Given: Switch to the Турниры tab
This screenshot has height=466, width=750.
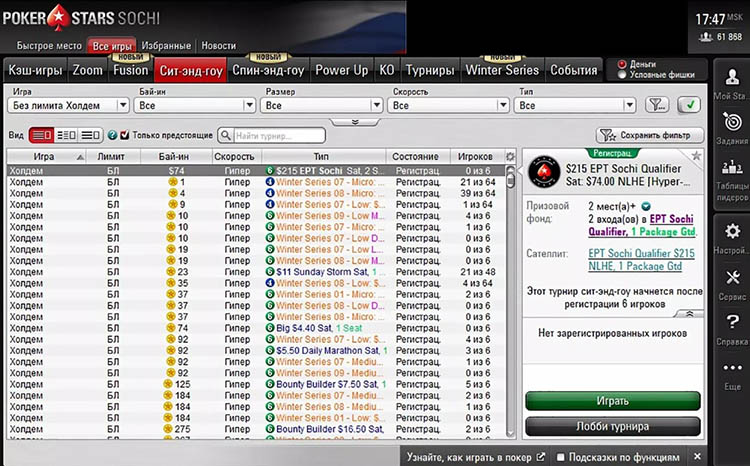Looking at the screenshot, I should (x=430, y=70).
